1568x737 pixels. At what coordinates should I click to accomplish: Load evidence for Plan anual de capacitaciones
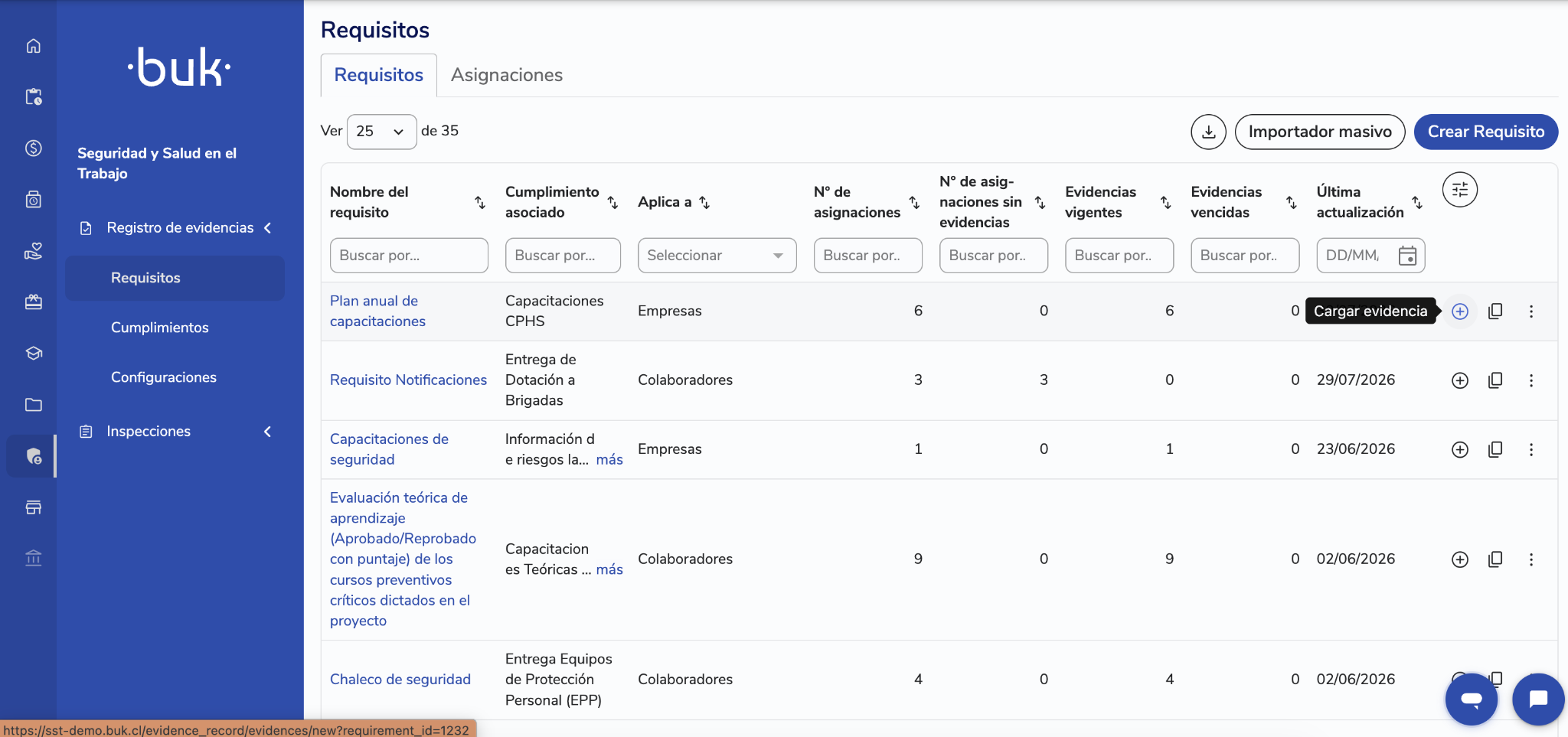pyautogui.click(x=1460, y=311)
